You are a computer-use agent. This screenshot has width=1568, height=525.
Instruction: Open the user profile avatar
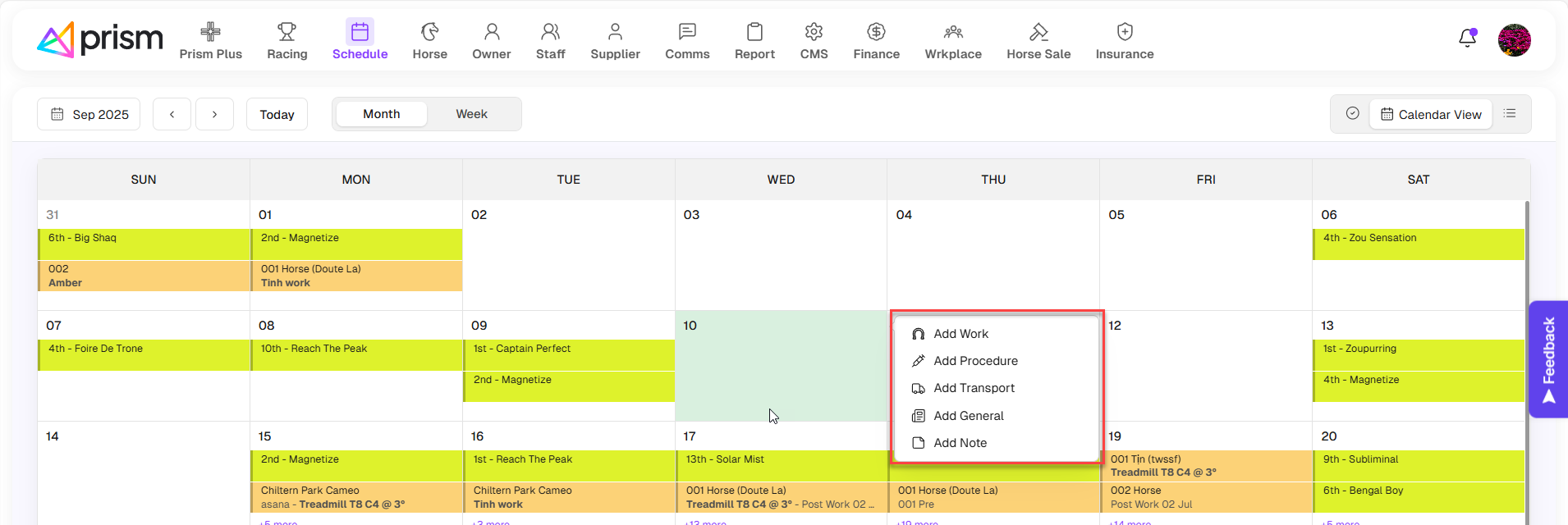pyautogui.click(x=1514, y=39)
